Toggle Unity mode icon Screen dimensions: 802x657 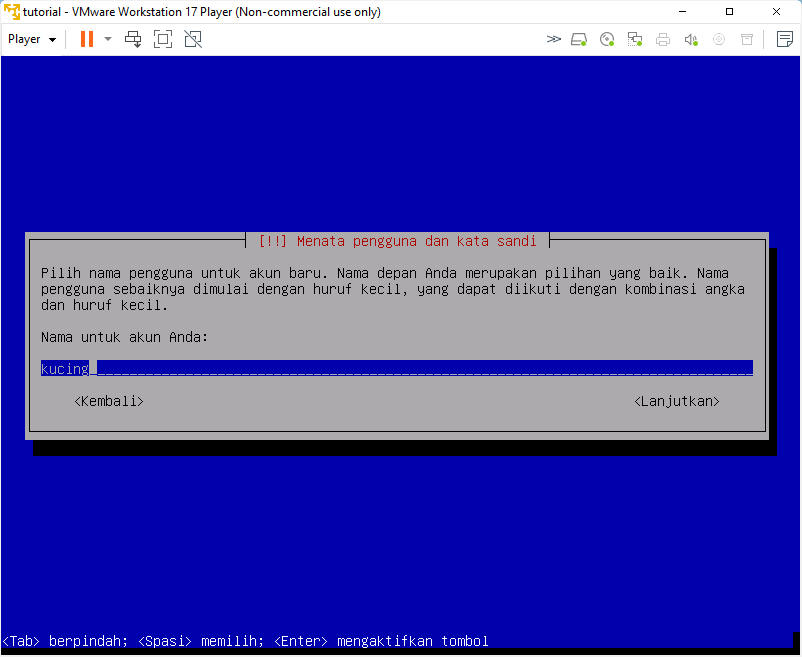[x=193, y=39]
